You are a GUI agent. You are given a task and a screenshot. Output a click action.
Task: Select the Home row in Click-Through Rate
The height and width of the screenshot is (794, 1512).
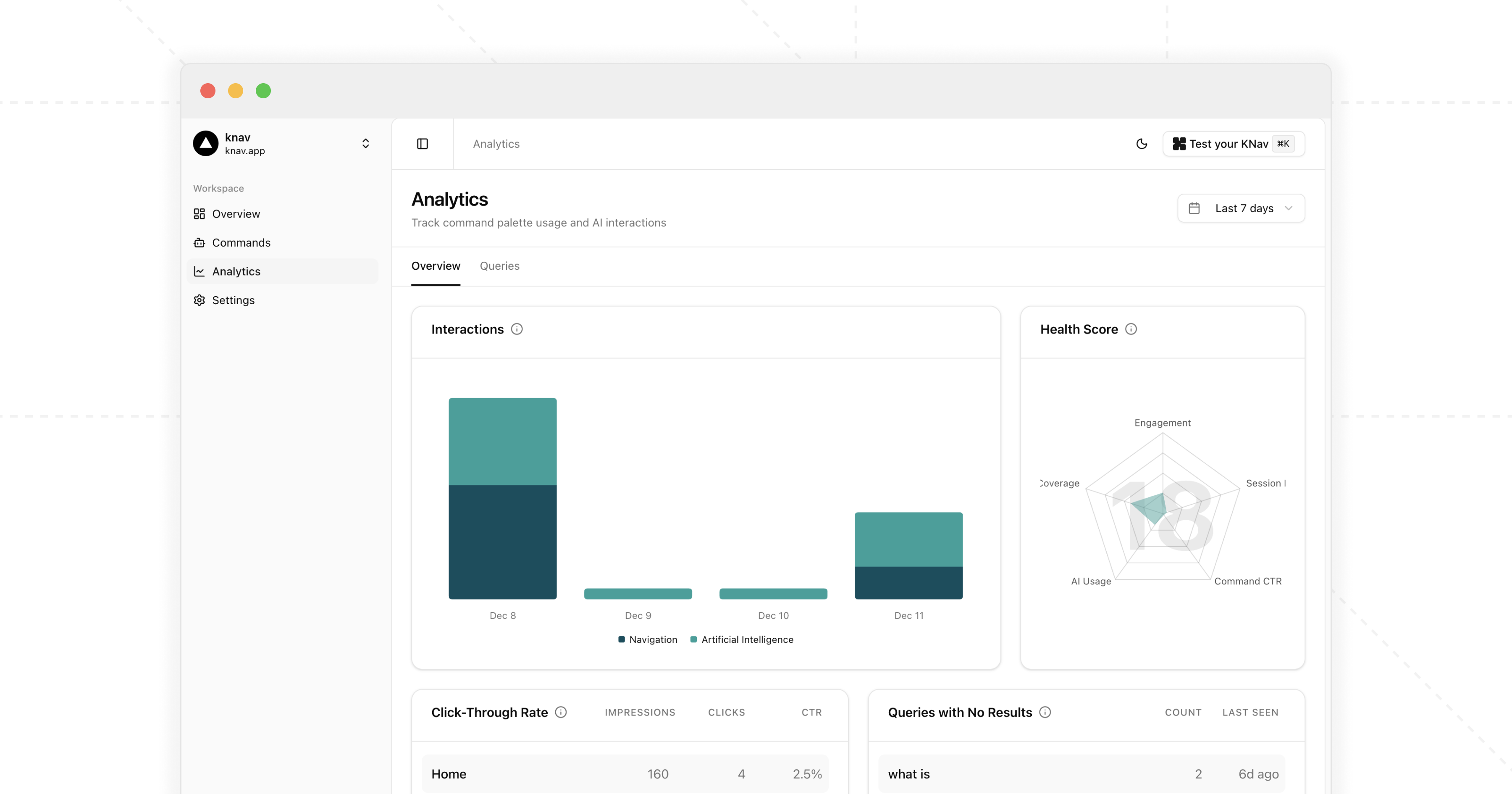[625, 774]
